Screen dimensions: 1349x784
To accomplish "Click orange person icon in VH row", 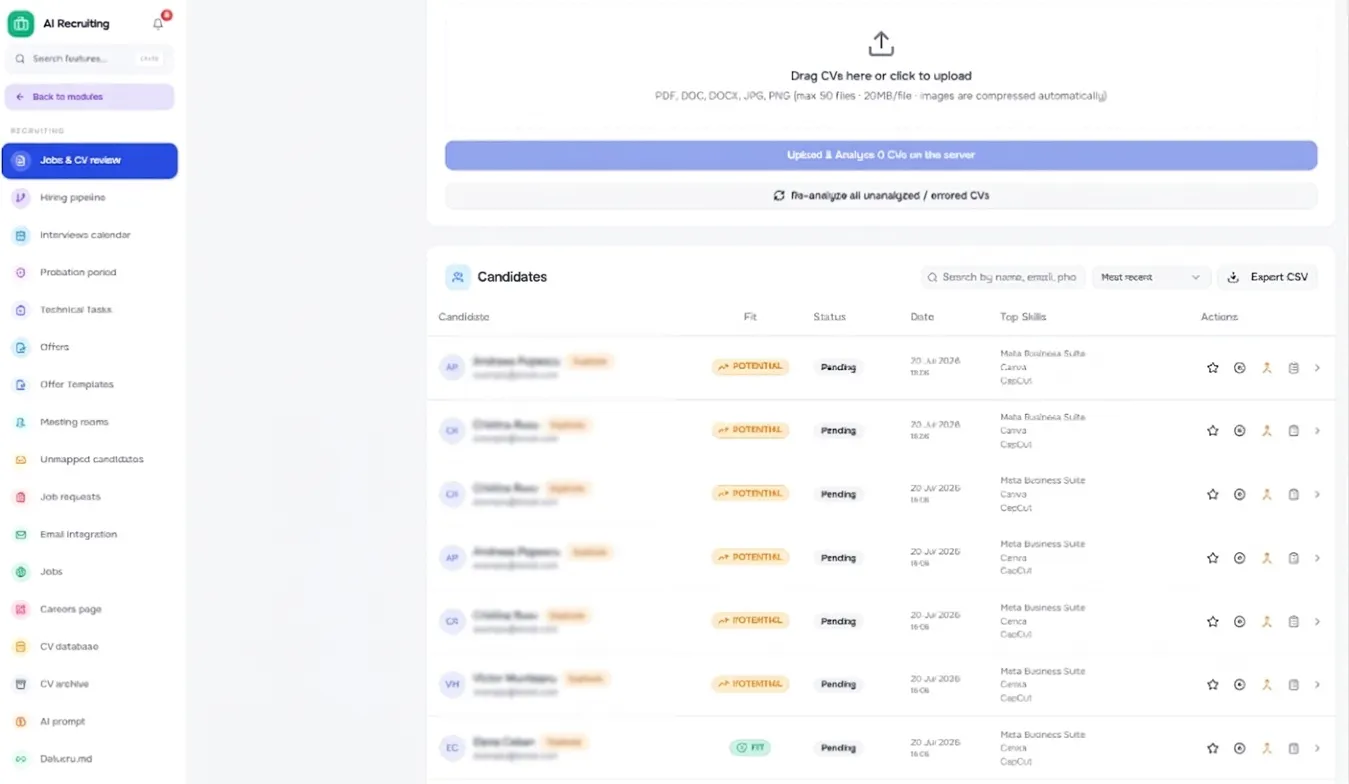I will tap(1267, 685).
